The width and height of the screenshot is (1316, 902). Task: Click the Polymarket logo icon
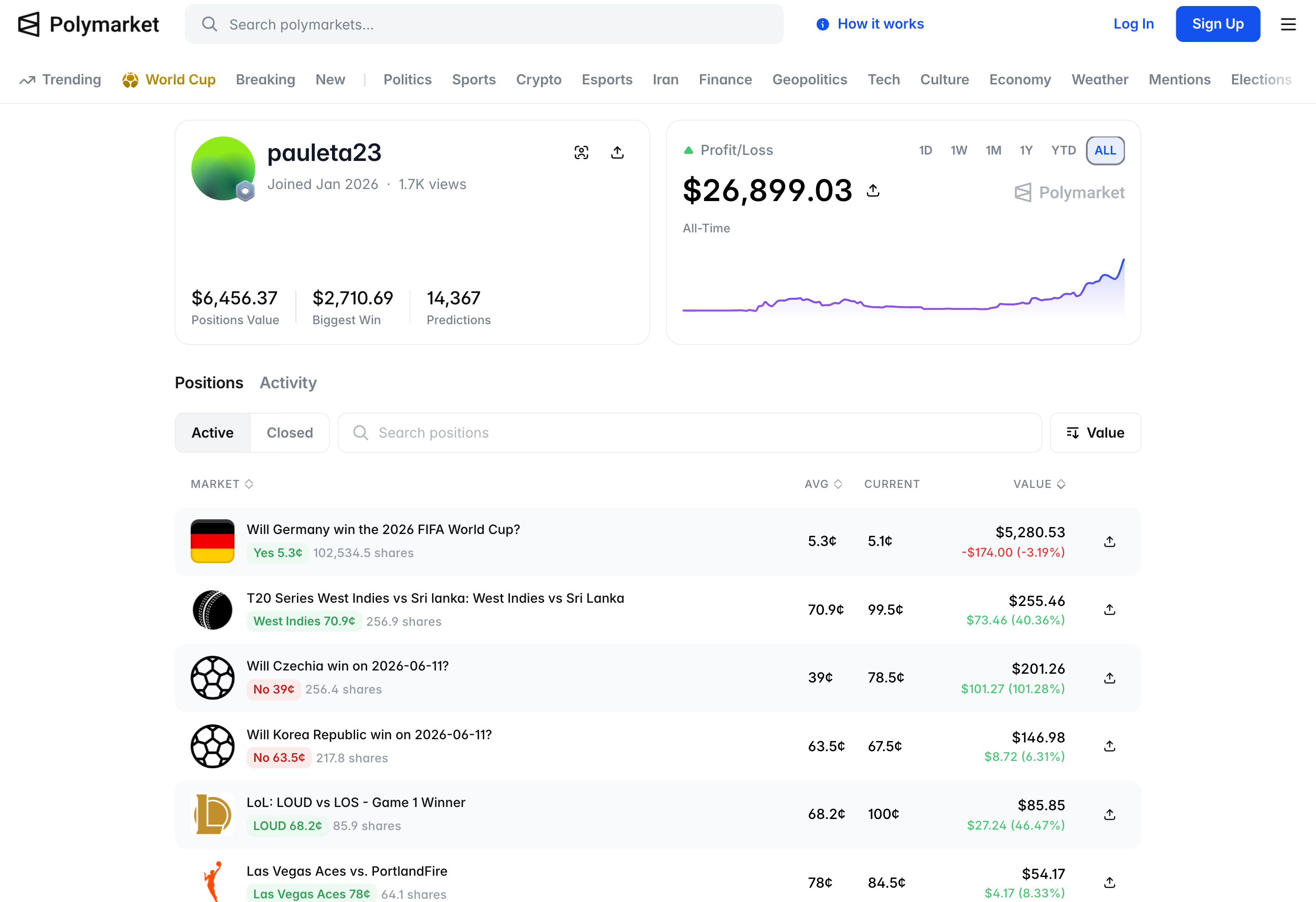(x=29, y=24)
